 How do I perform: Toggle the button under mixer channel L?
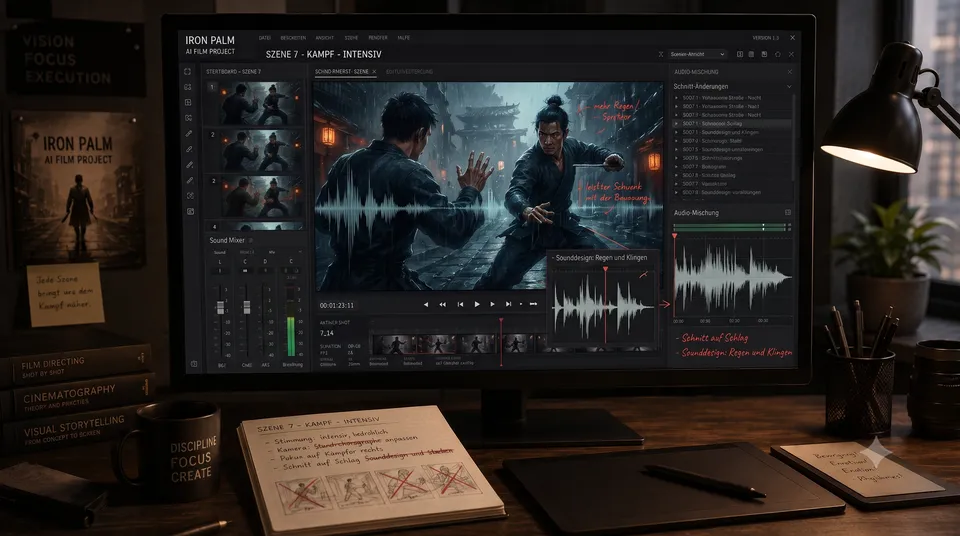[x=220, y=270]
